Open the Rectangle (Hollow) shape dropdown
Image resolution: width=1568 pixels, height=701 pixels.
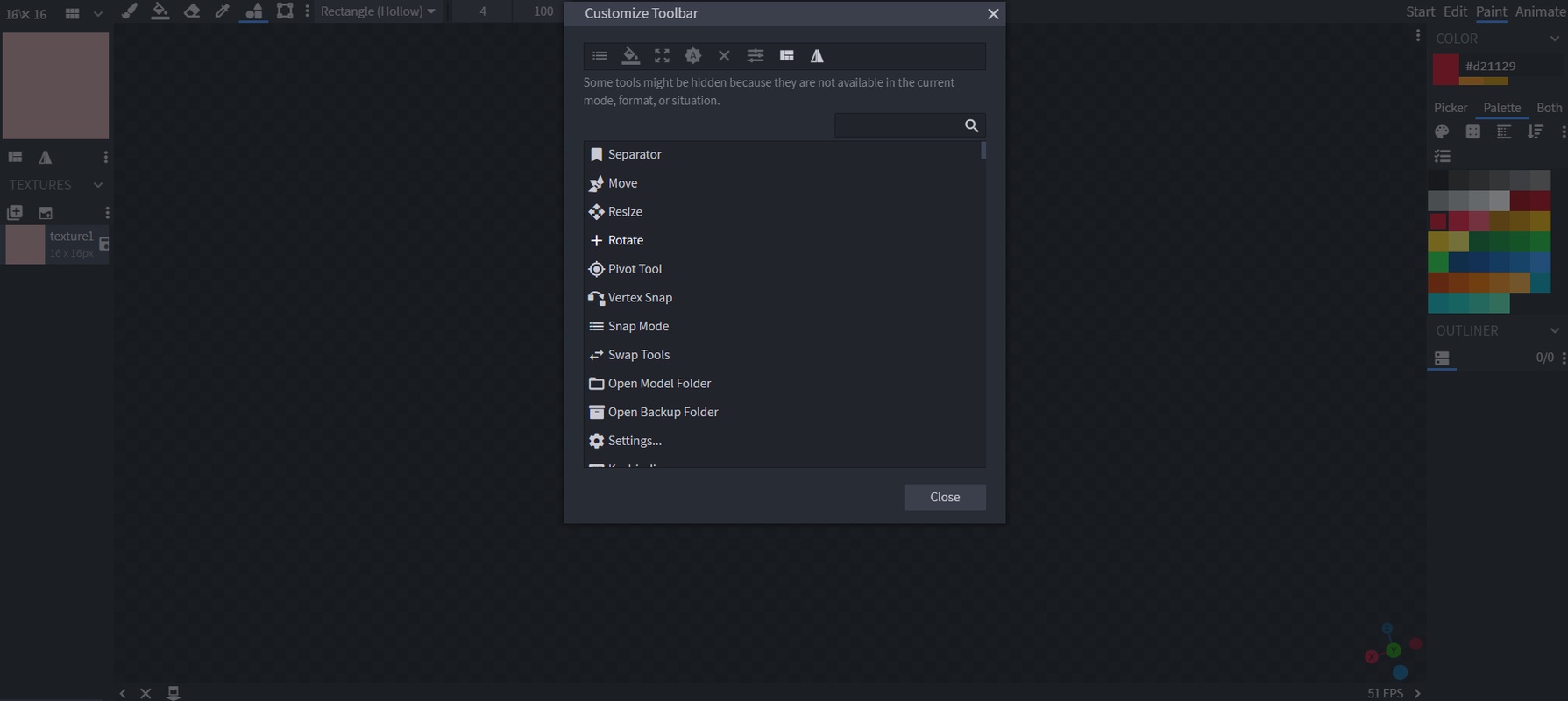pos(378,11)
